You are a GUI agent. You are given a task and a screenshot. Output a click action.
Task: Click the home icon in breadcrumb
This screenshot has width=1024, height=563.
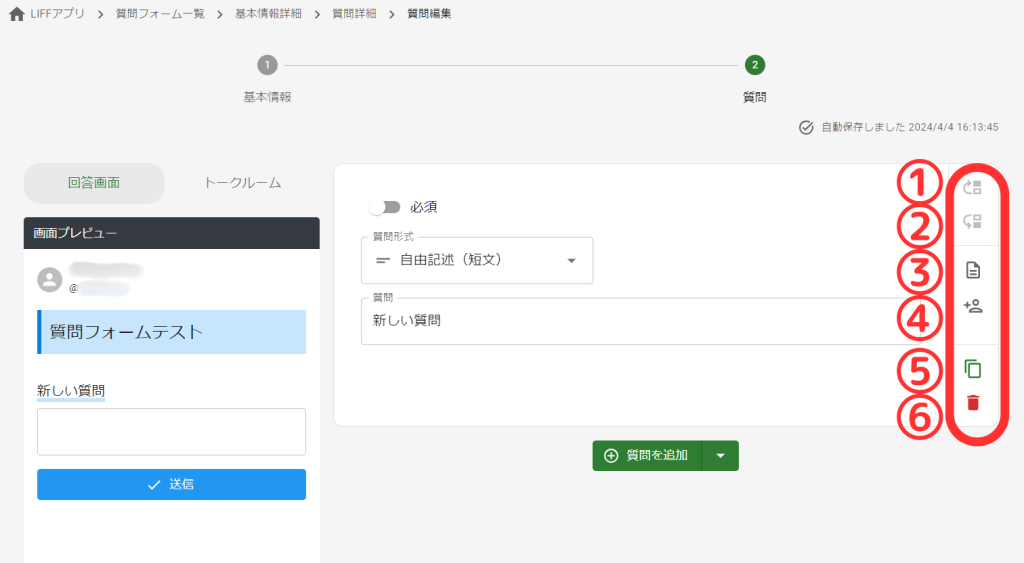point(16,14)
